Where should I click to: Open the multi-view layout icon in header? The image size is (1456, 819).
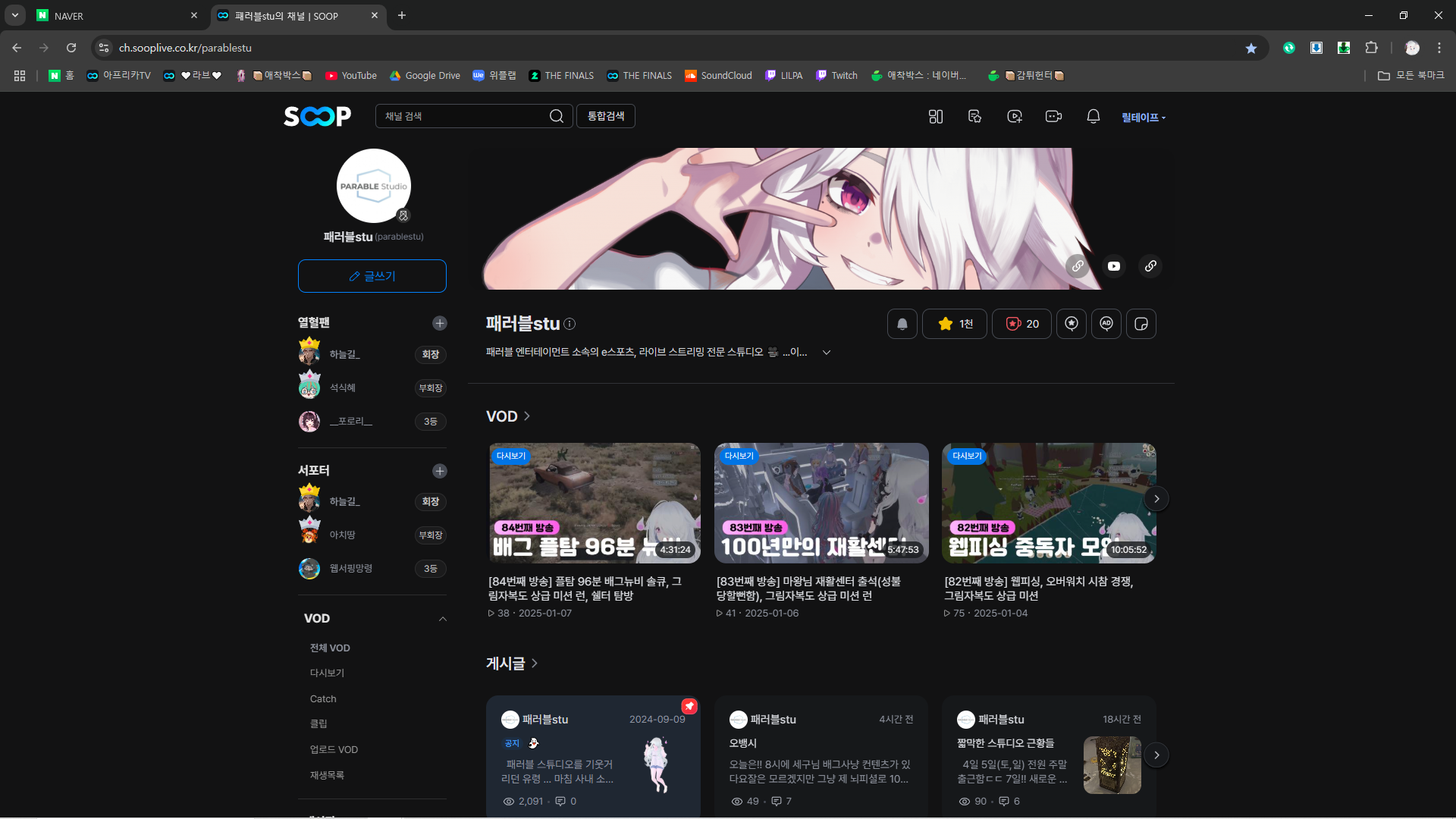(x=936, y=117)
